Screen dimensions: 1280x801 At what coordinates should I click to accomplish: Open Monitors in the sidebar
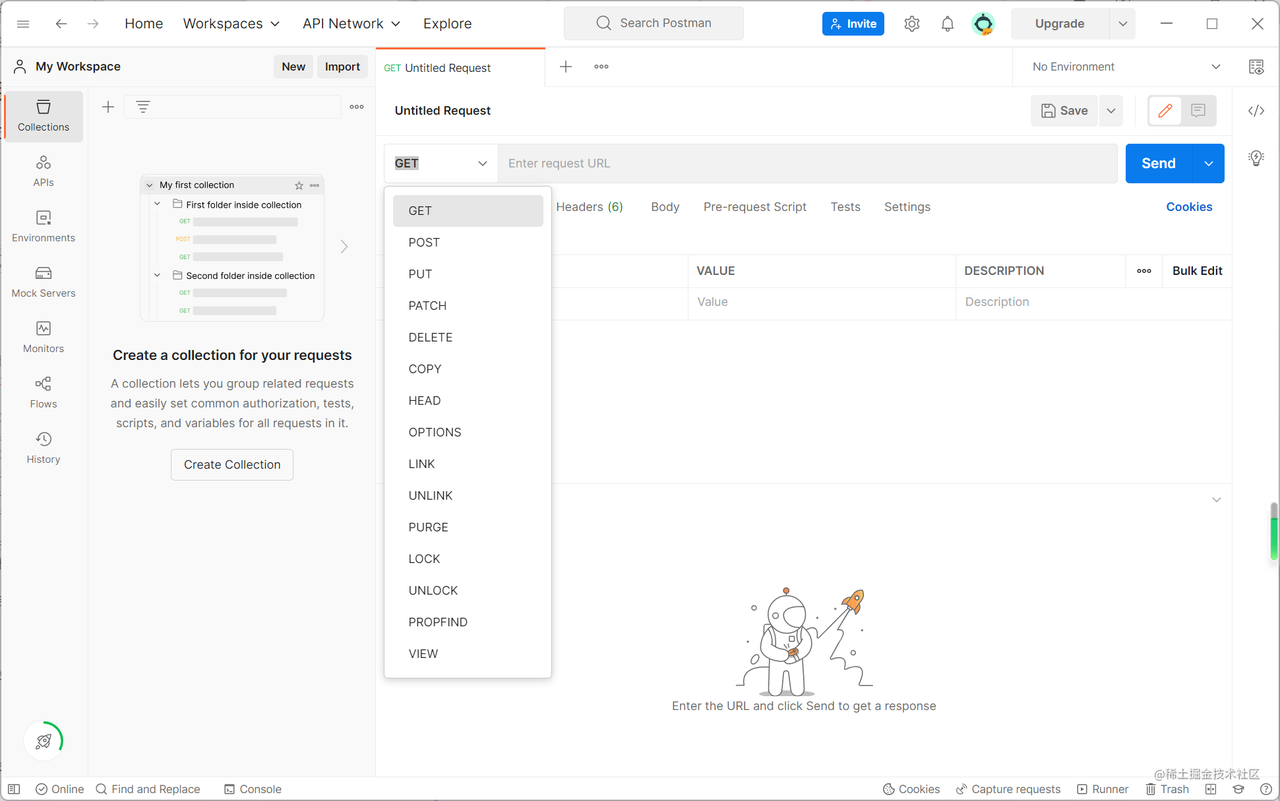click(x=44, y=337)
